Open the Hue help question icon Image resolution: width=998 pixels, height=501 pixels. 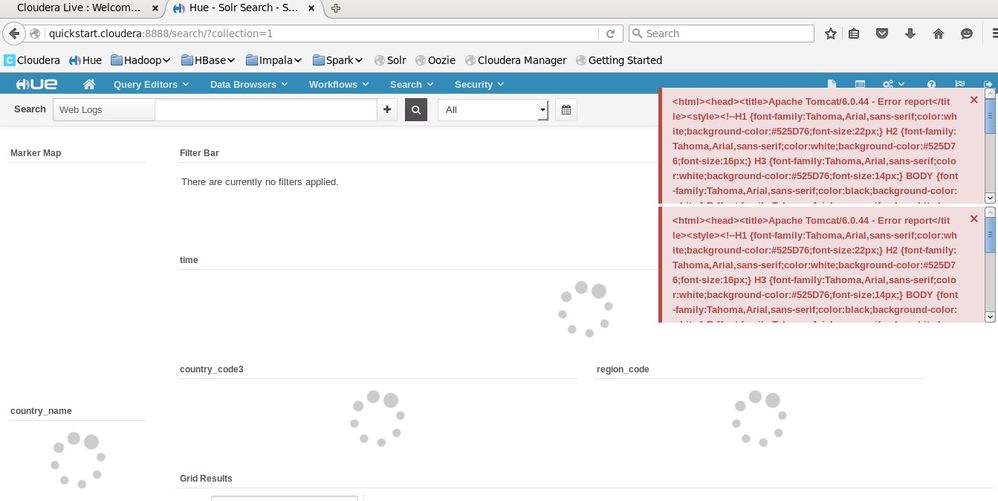click(931, 84)
